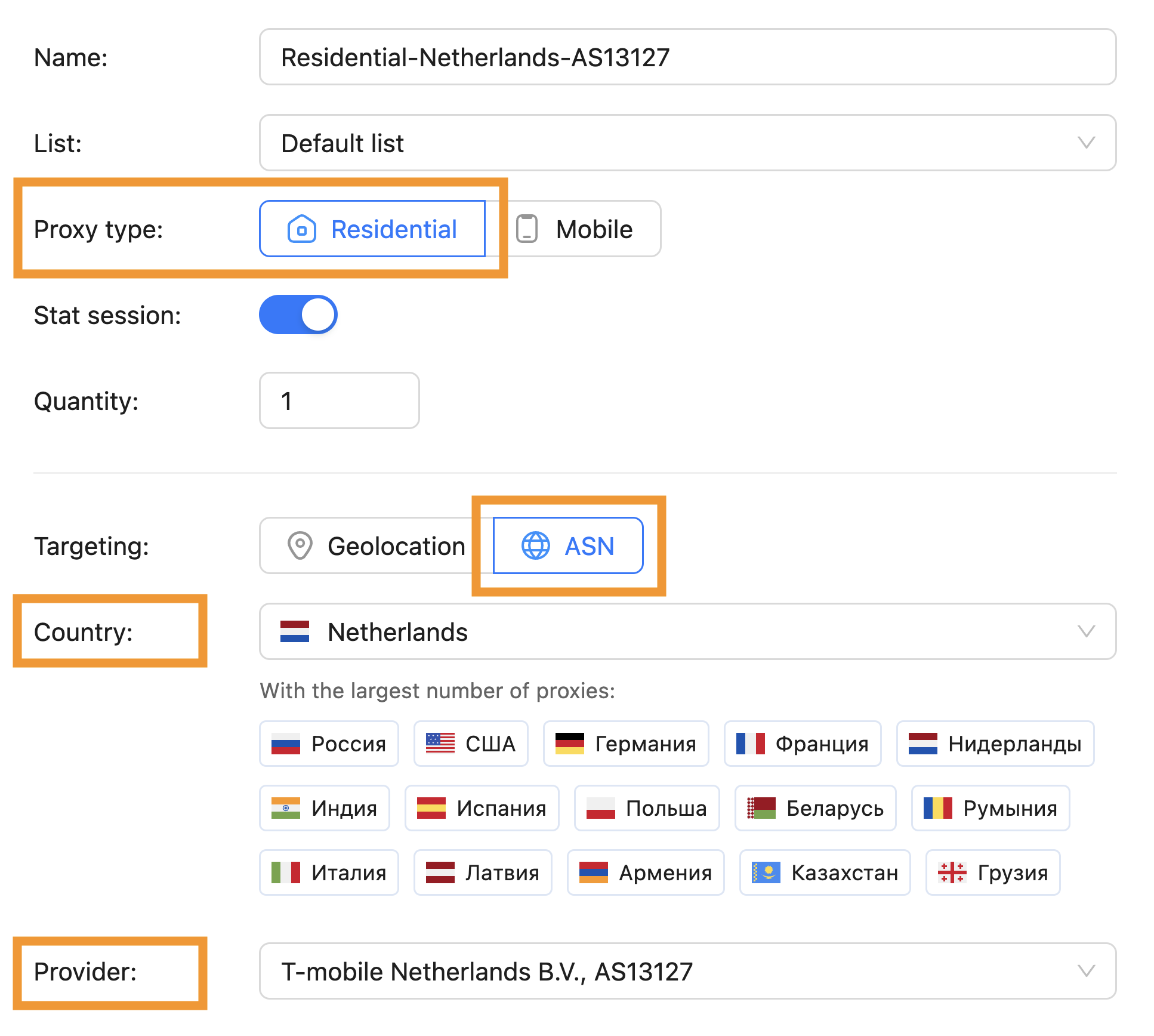
Task: Click the Mobile phone icon
Action: [527, 229]
